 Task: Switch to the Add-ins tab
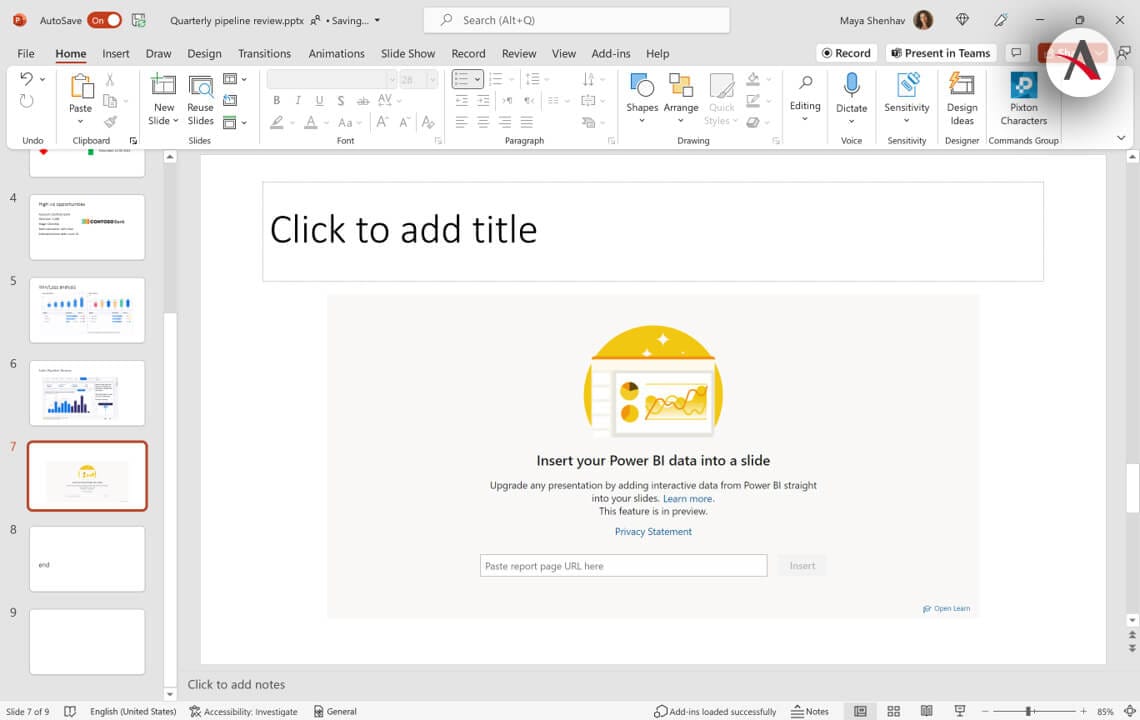611,53
